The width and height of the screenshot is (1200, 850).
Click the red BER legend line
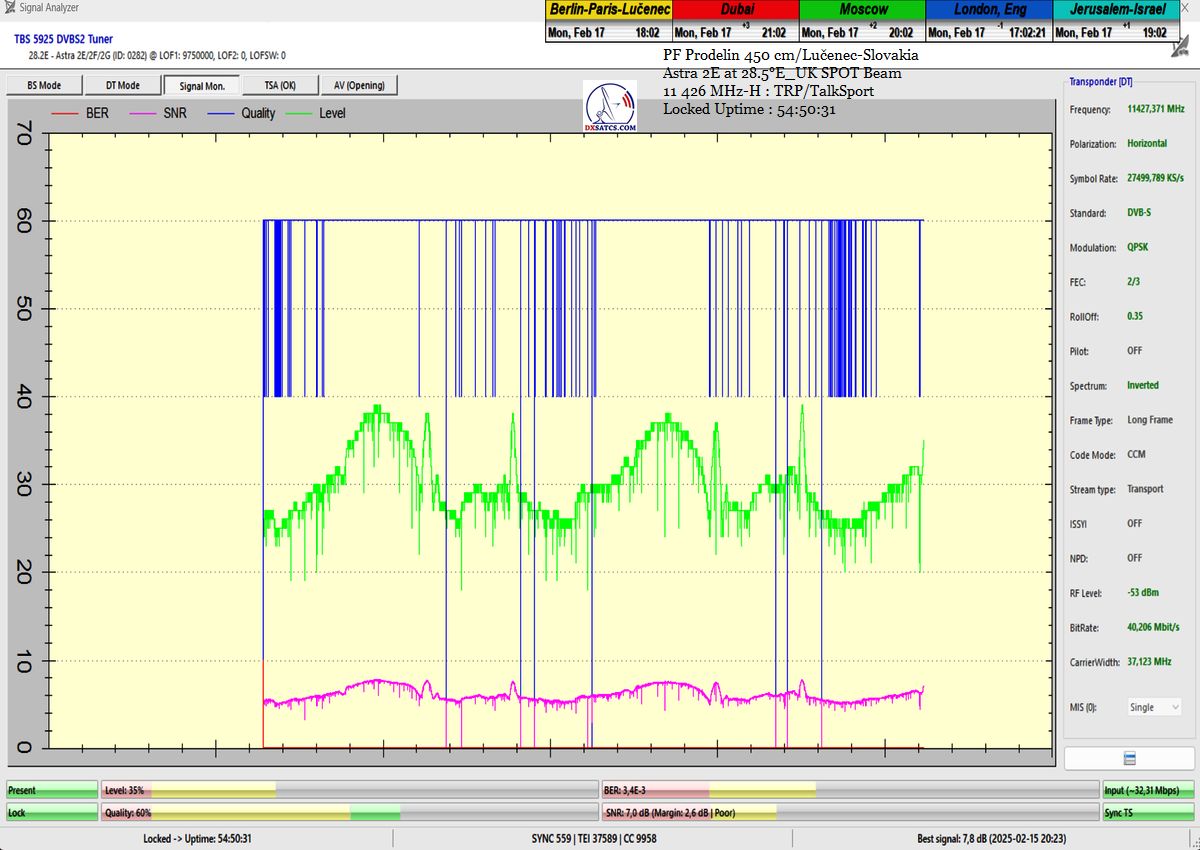pos(65,113)
